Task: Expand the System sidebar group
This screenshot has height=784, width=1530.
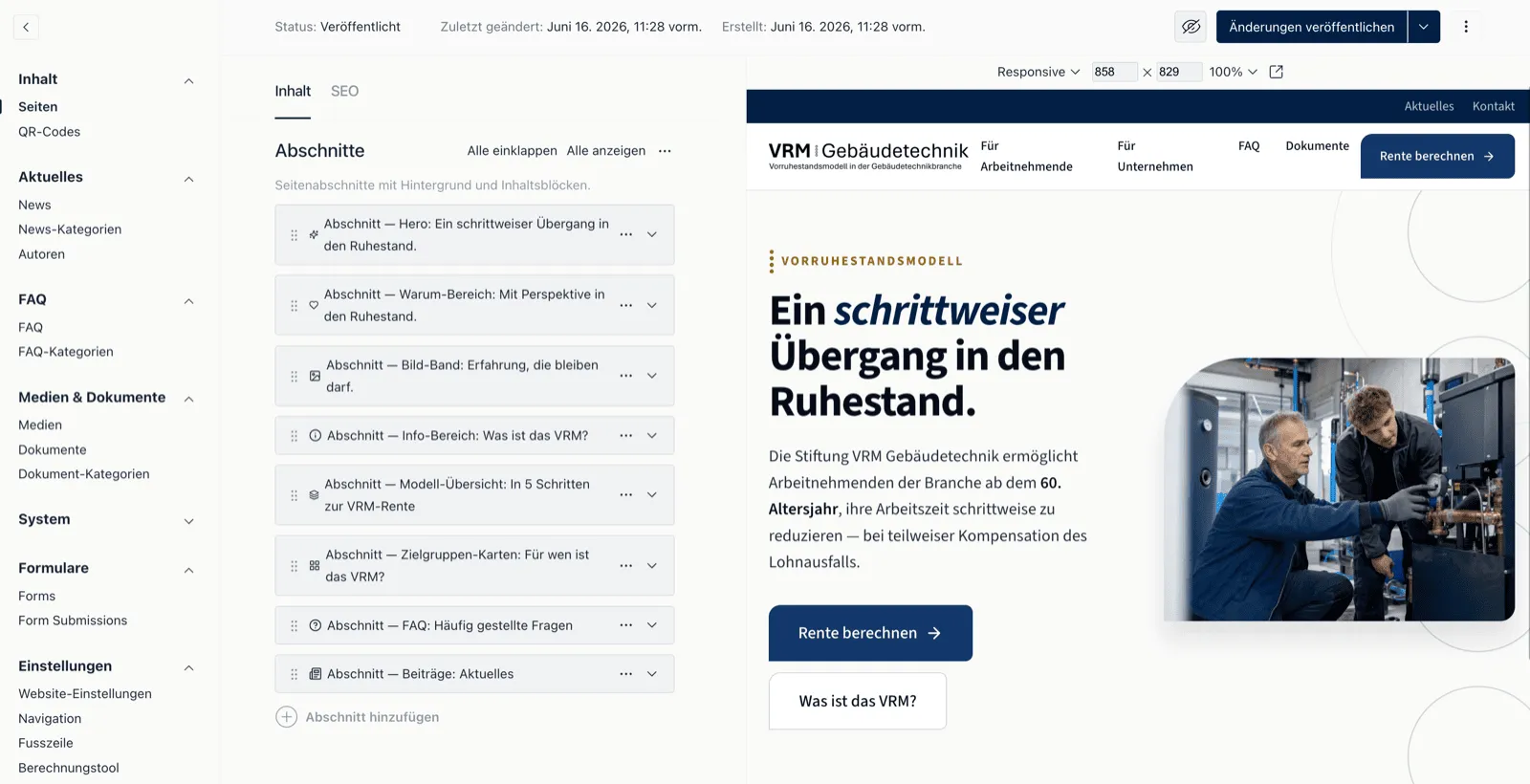Action: click(188, 521)
